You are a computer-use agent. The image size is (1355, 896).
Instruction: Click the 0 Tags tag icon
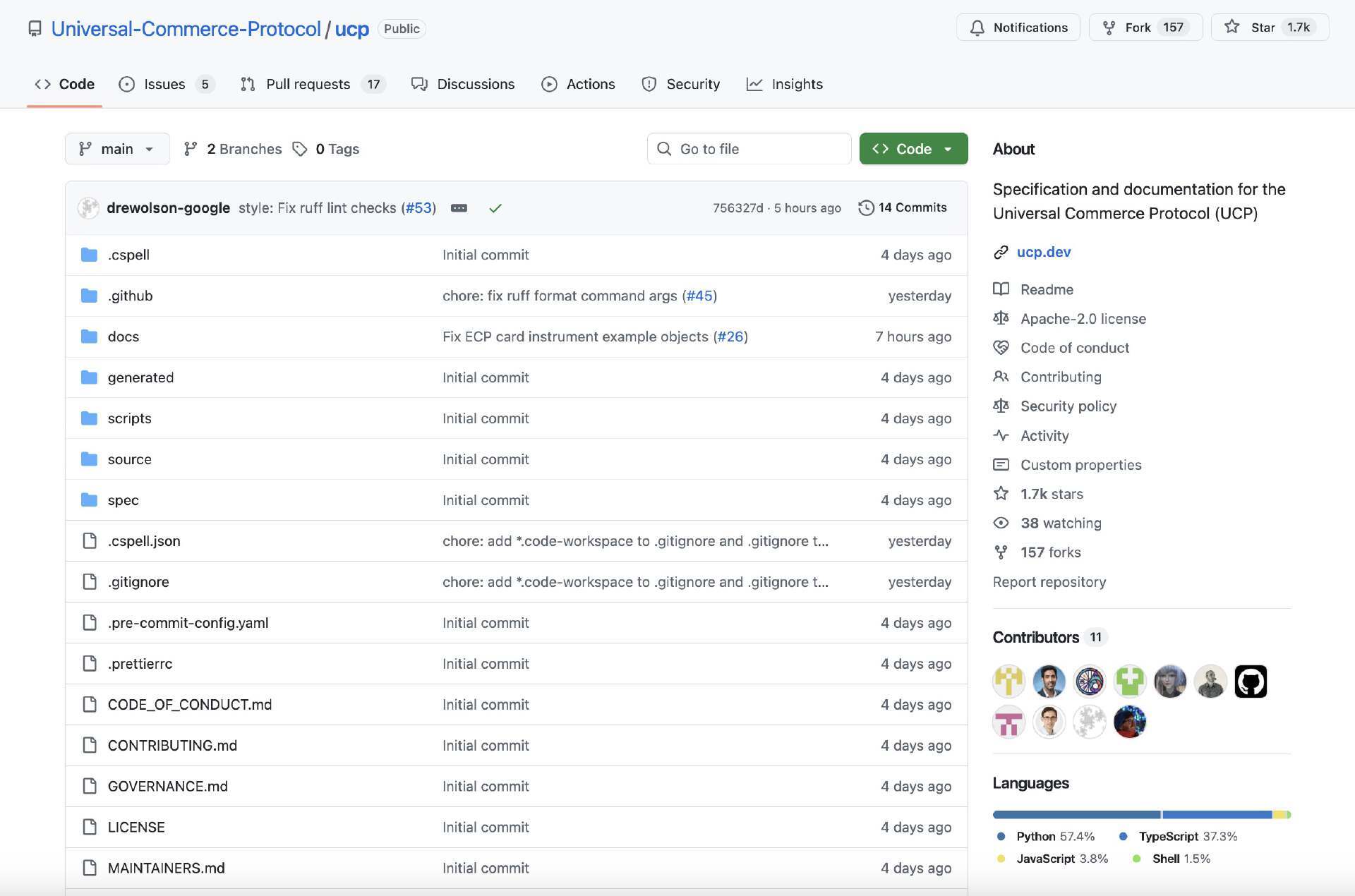pyautogui.click(x=300, y=149)
